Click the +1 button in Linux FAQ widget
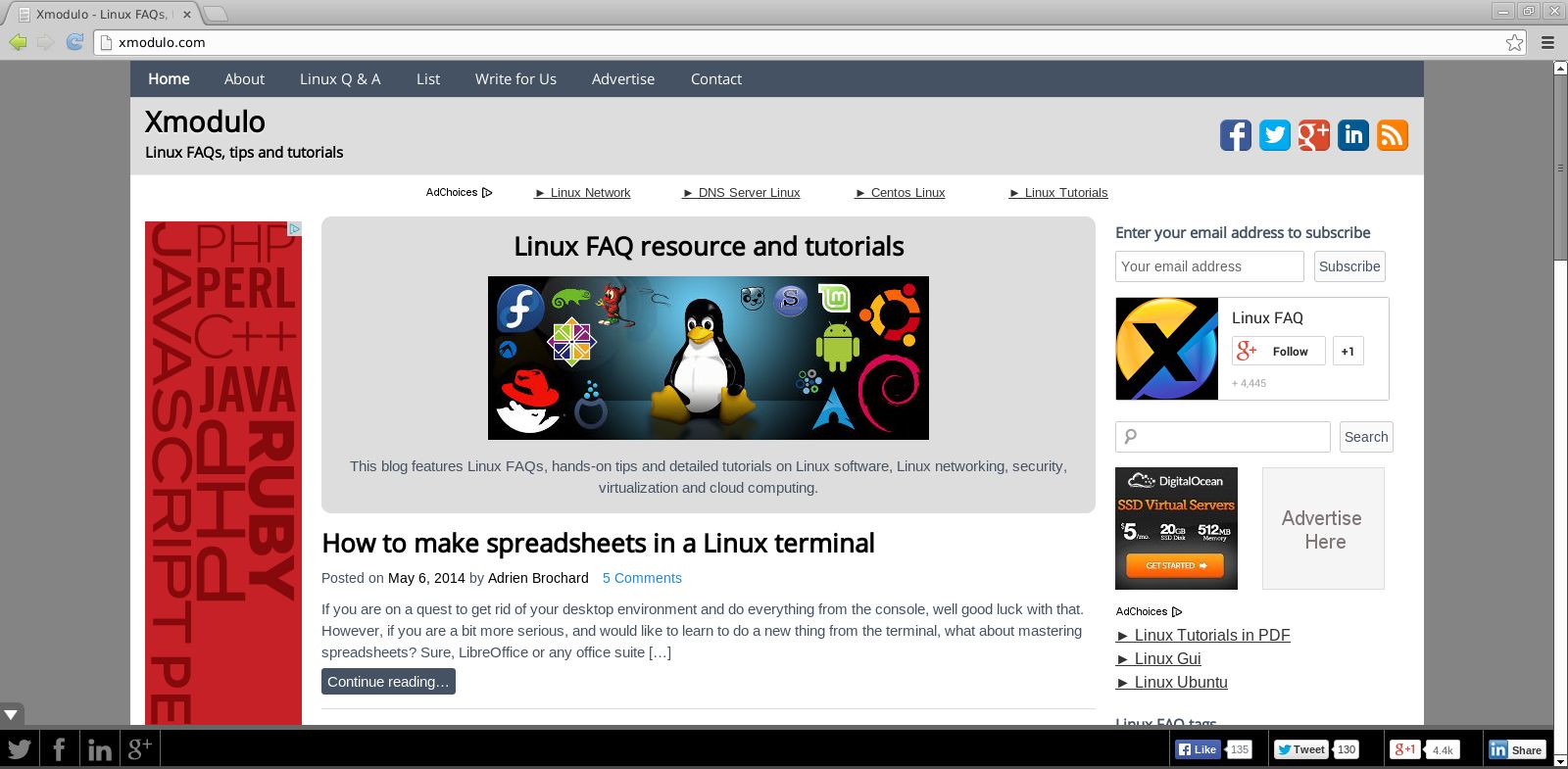1568x769 pixels. [1348, 351]
